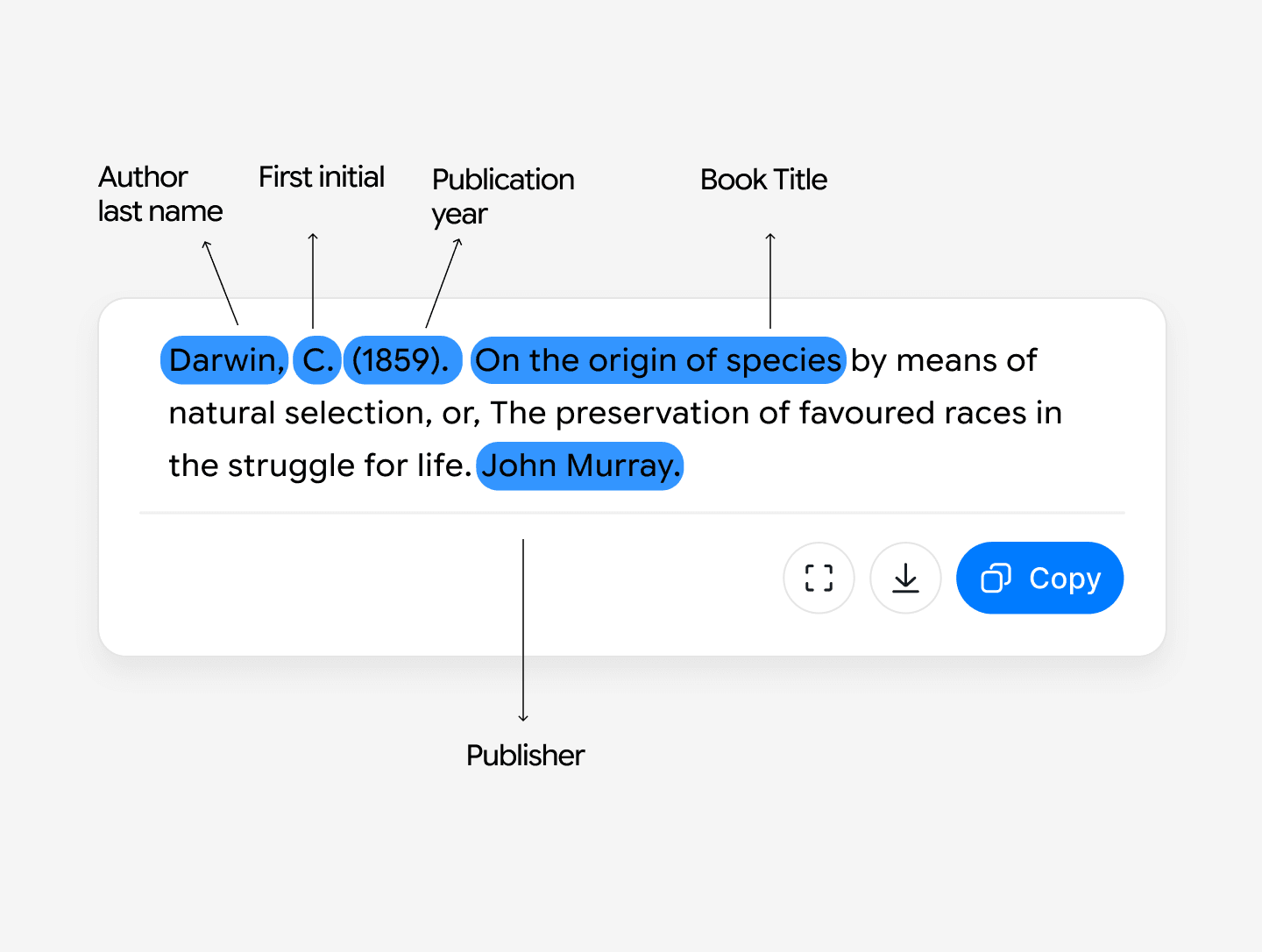Click the download arrow icon
The width and height of the screenshot is (1262, 952).
(905, 579)
